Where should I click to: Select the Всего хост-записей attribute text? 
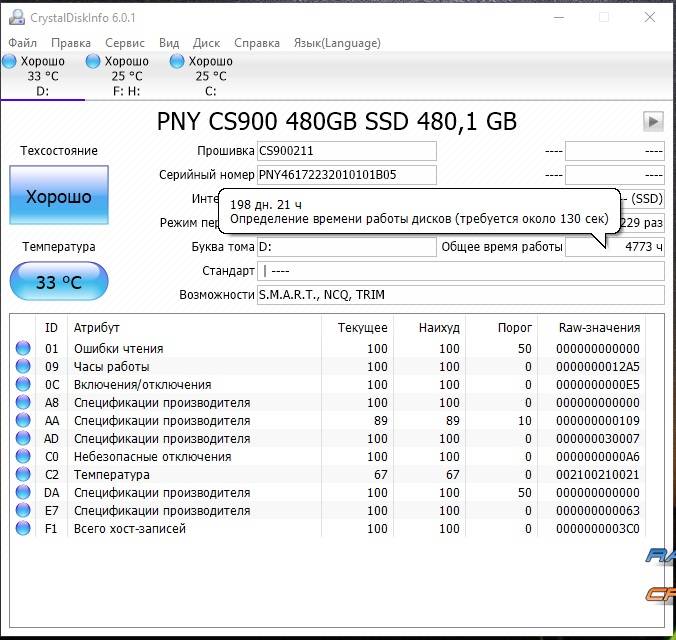tap(130, 528)
